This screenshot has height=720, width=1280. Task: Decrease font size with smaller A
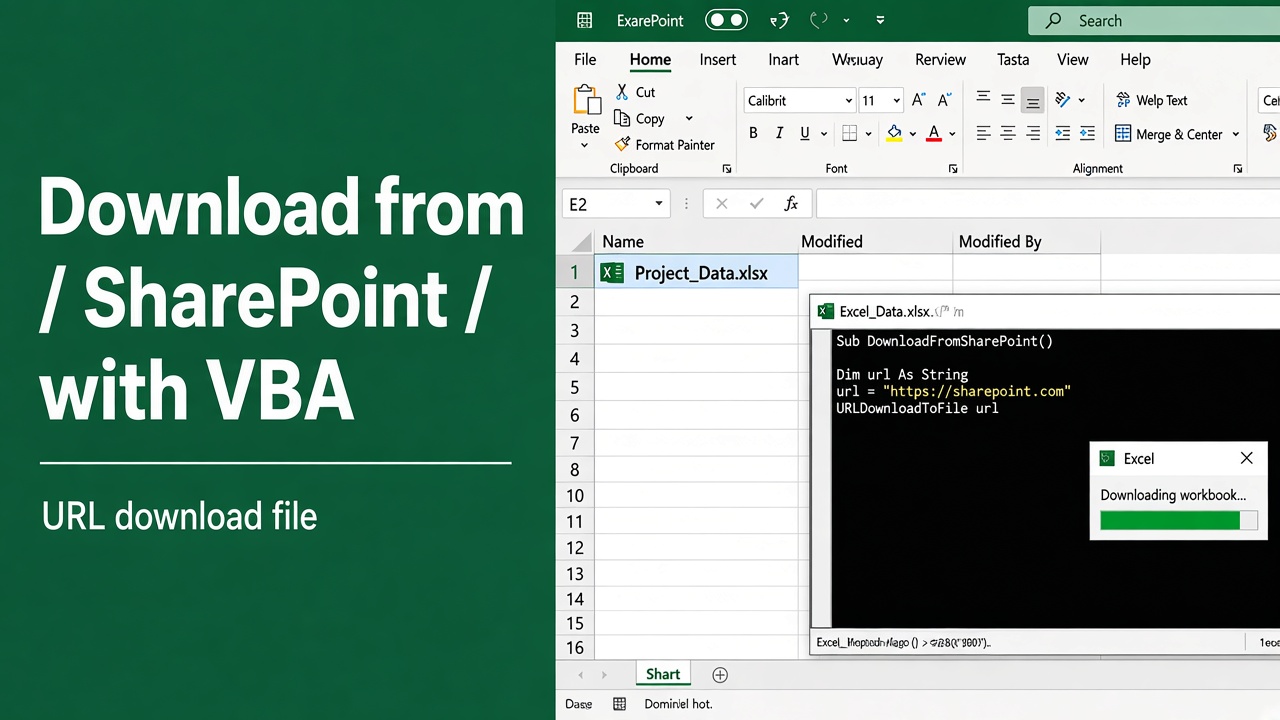tap(945, 100)
